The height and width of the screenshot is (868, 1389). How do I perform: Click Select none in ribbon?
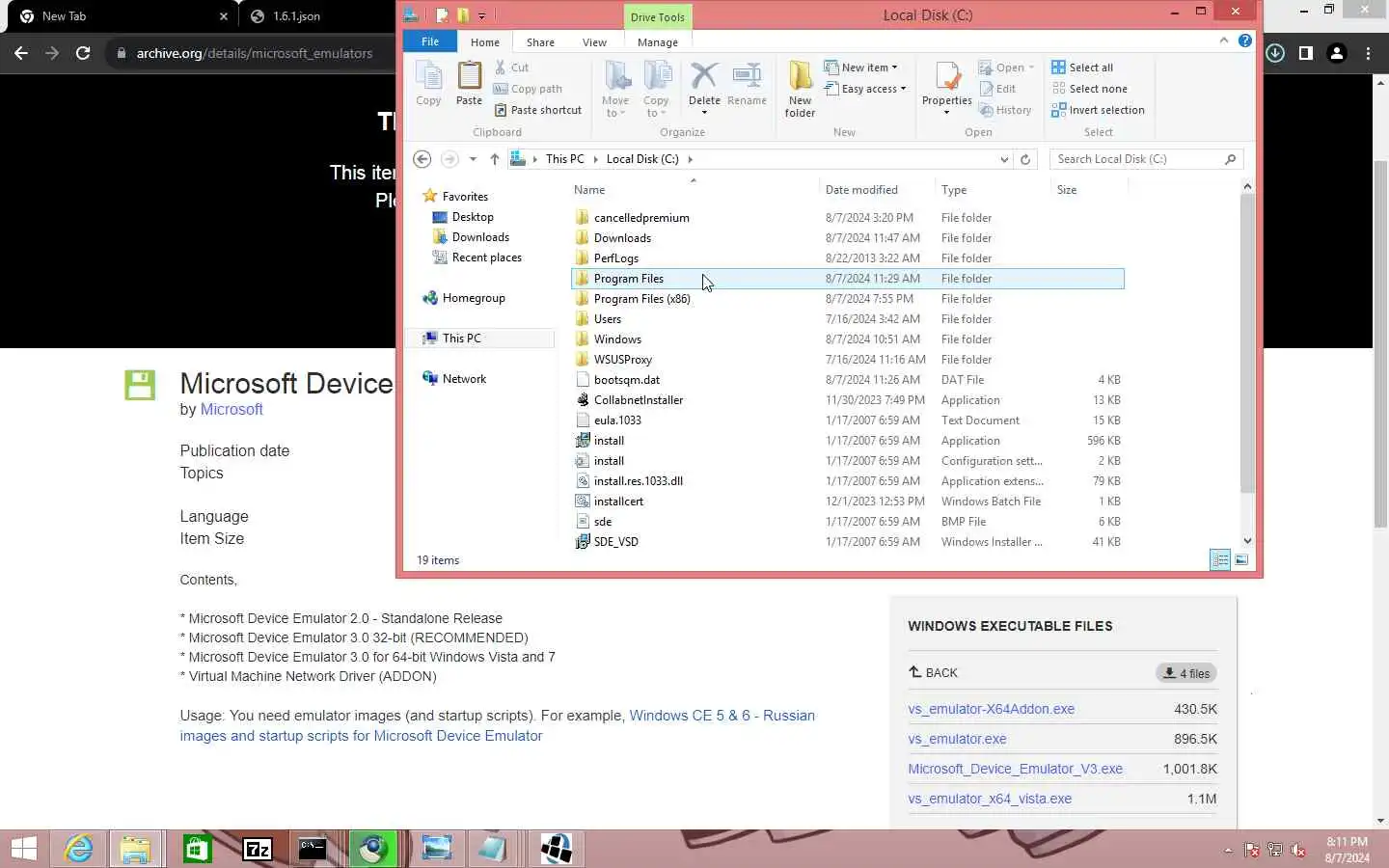[1089, 89]
